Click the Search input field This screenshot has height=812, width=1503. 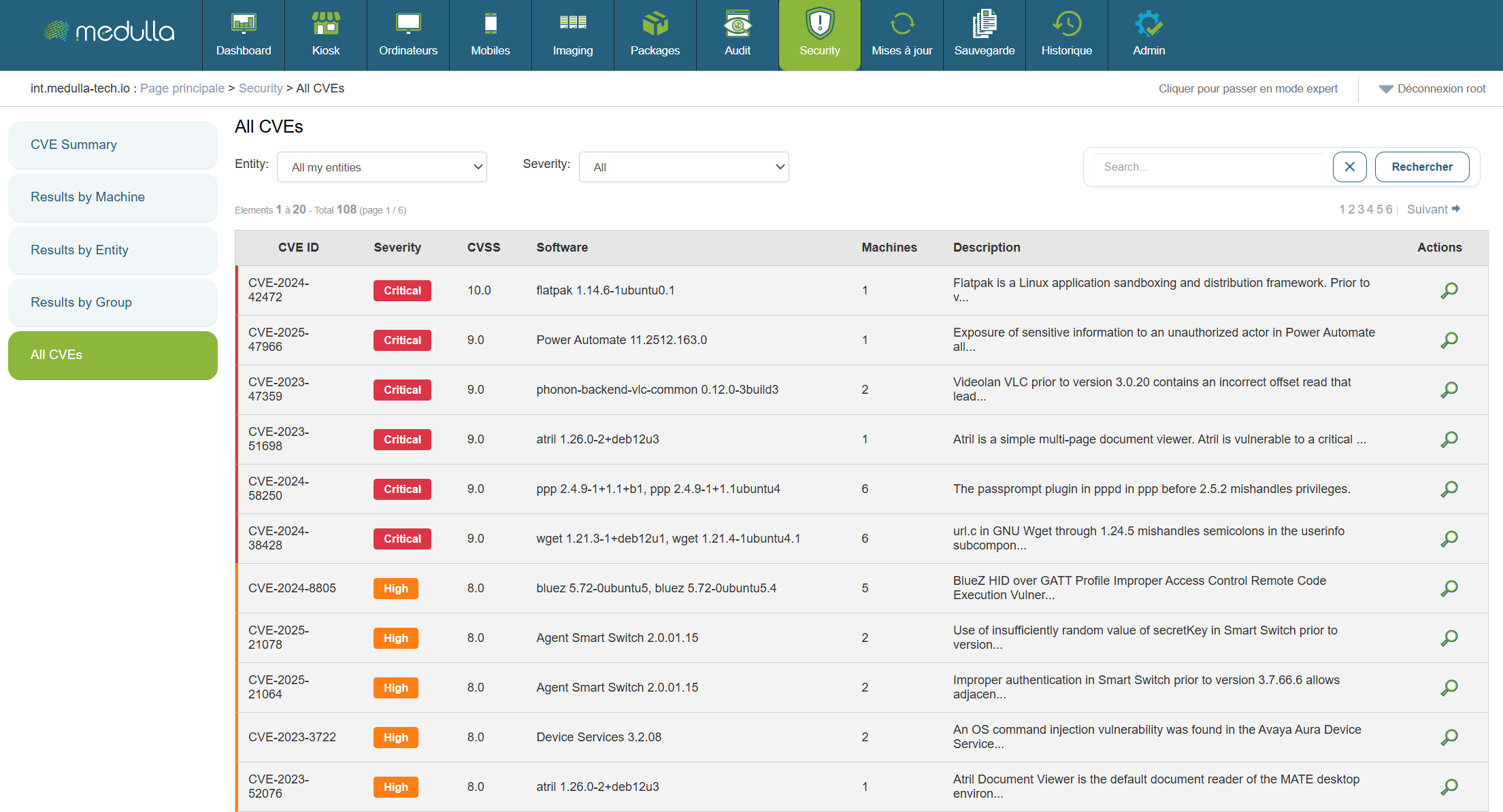tap(1211, 167)
